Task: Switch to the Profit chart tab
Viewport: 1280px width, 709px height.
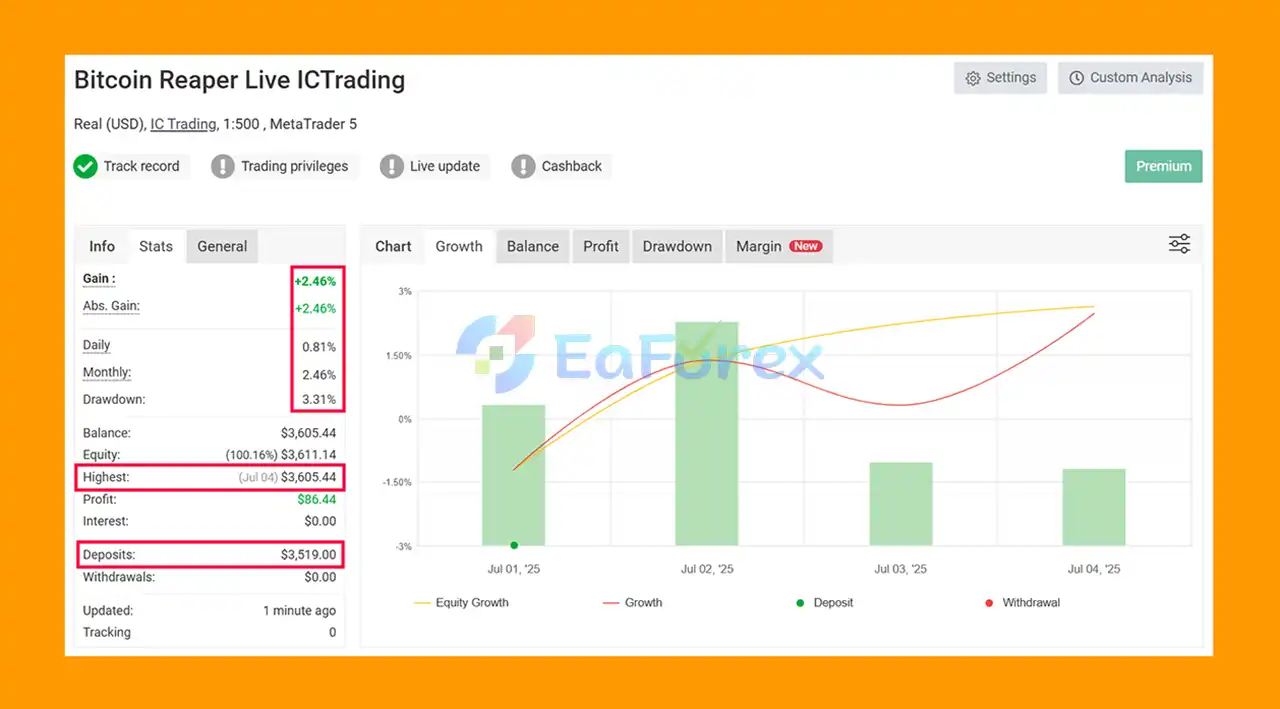Action: (601, 246)
